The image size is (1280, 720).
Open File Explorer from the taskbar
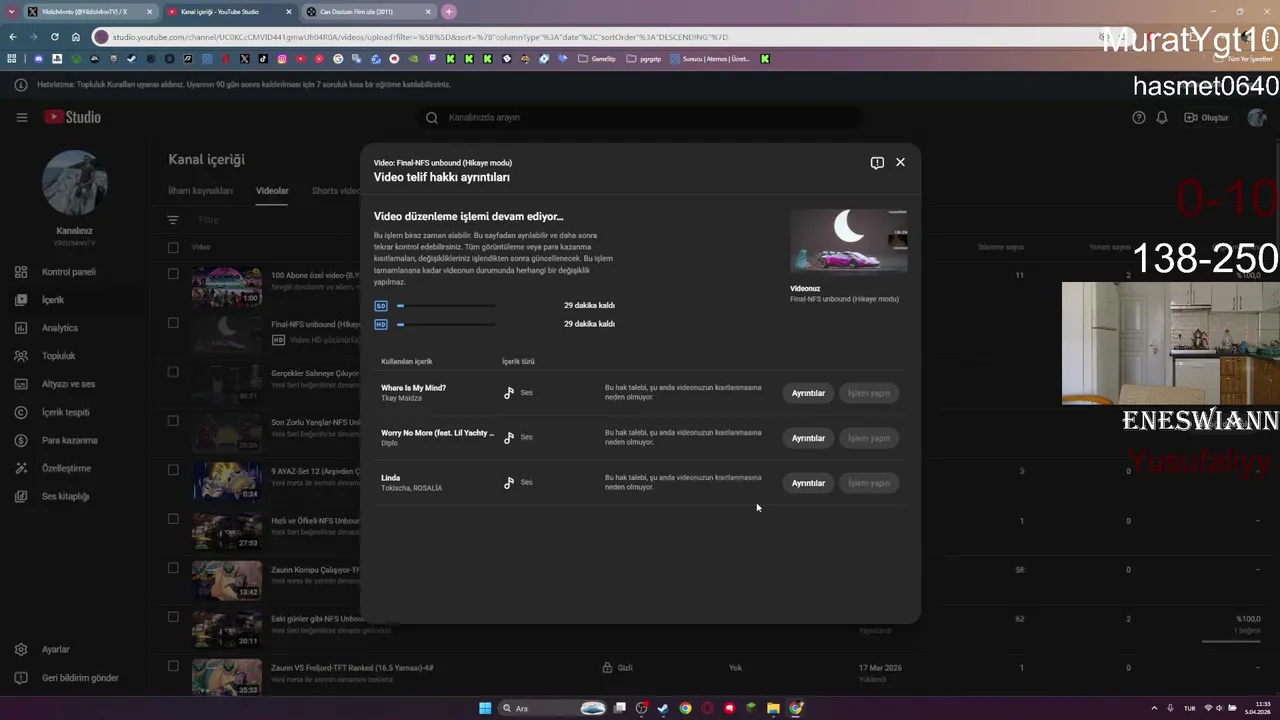773,708
